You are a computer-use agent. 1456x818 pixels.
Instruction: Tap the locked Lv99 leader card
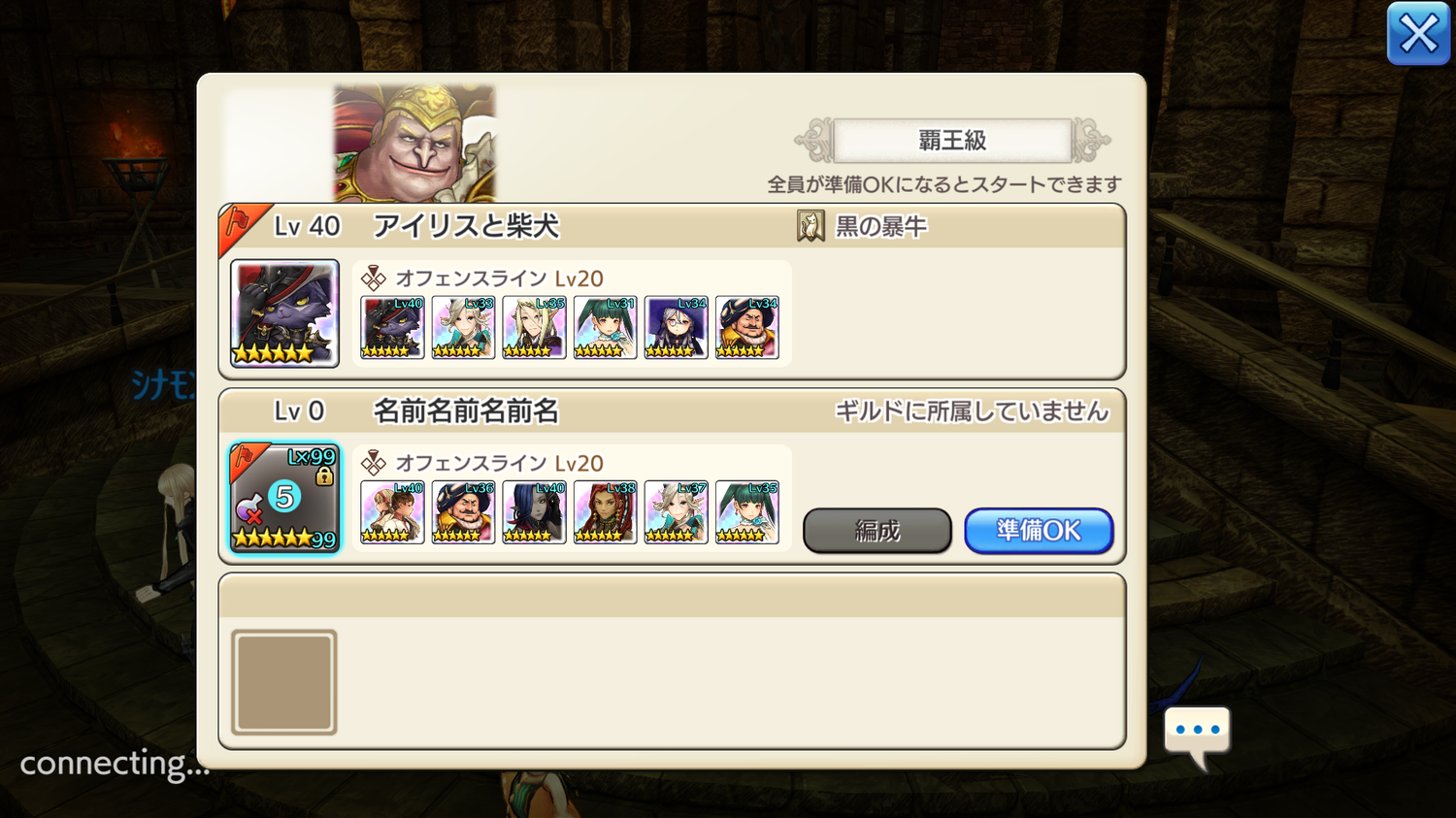(284, 498)
